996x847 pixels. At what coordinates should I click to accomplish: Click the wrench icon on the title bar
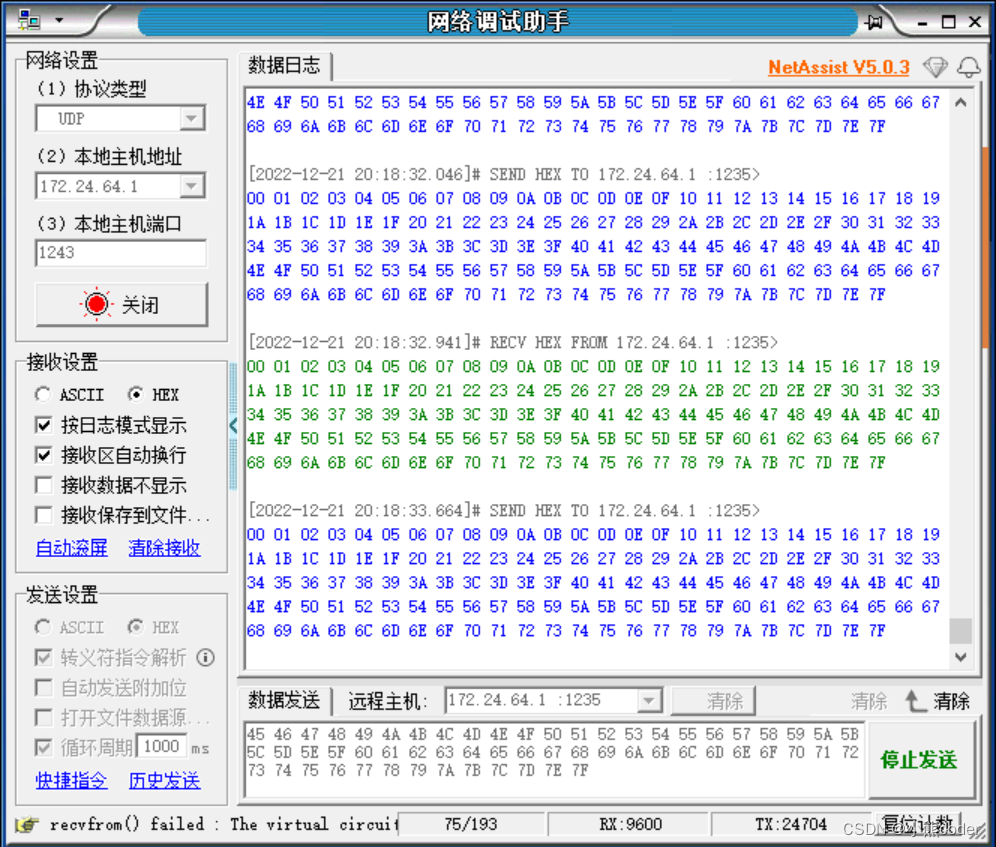point(876,20)
